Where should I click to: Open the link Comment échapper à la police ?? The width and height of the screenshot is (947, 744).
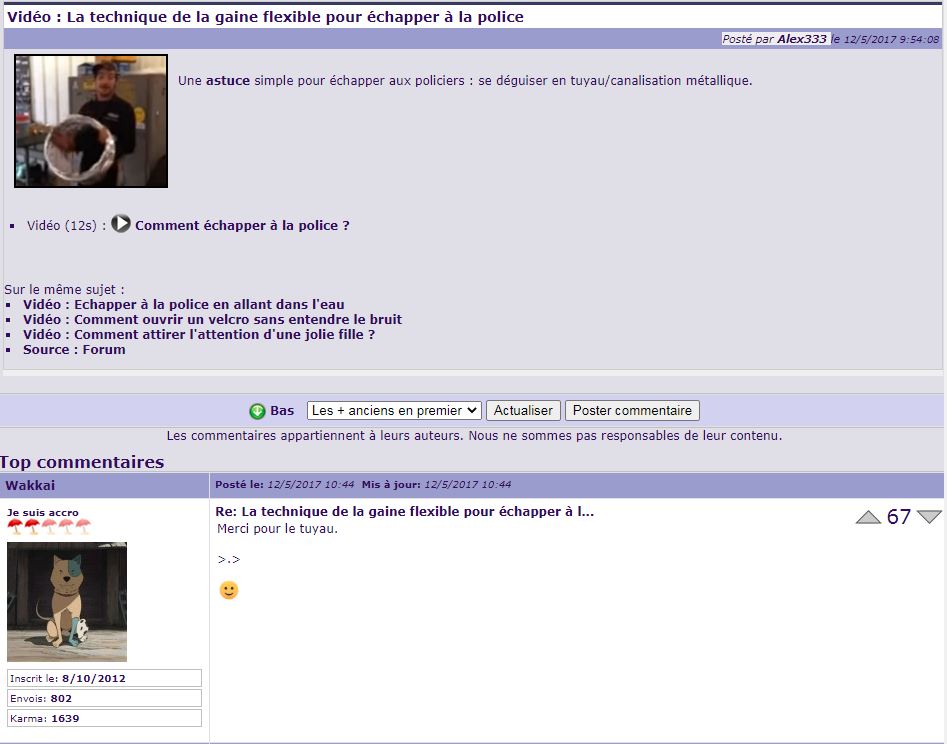tap(242, 226)
